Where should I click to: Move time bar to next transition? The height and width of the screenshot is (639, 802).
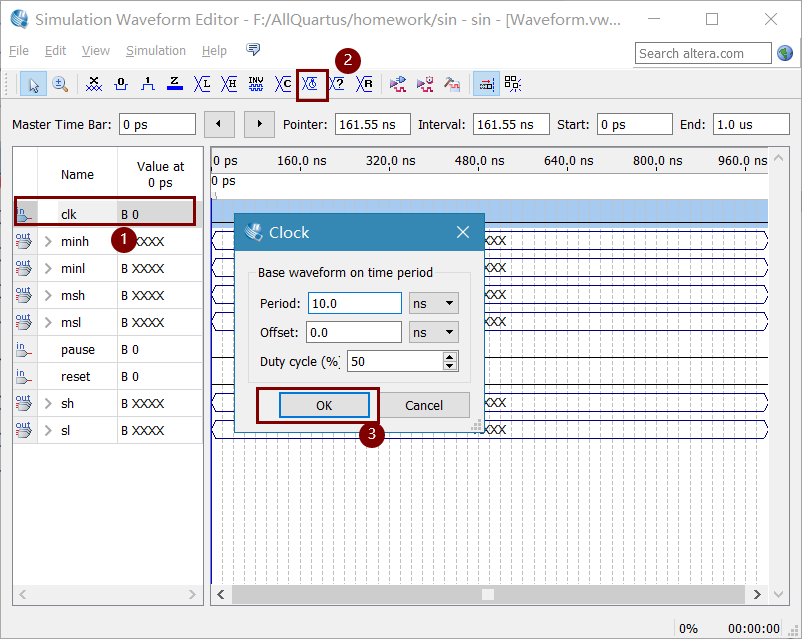(259, 124)
